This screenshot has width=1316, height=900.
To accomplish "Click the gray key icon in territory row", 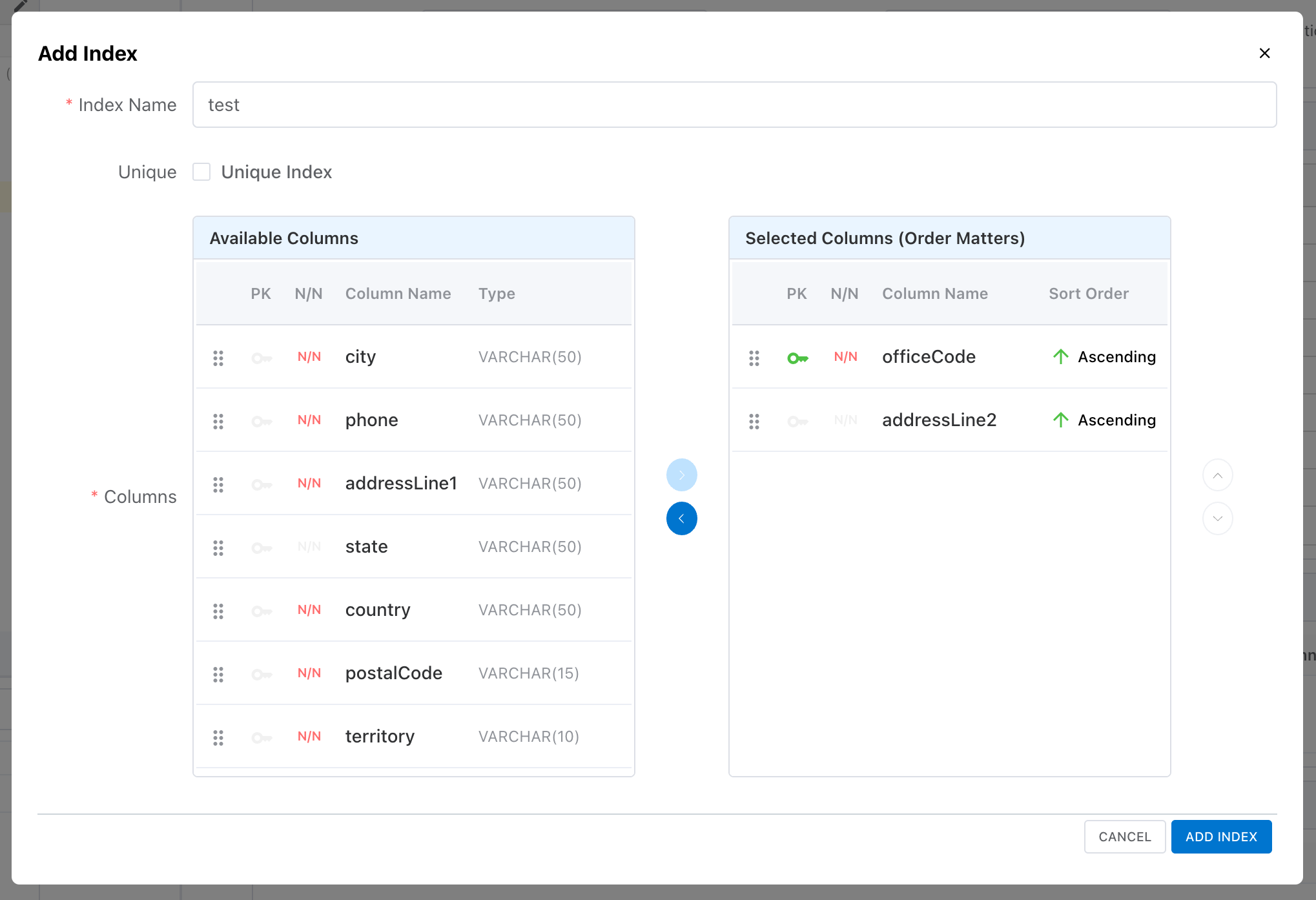I will coord(262,737).
